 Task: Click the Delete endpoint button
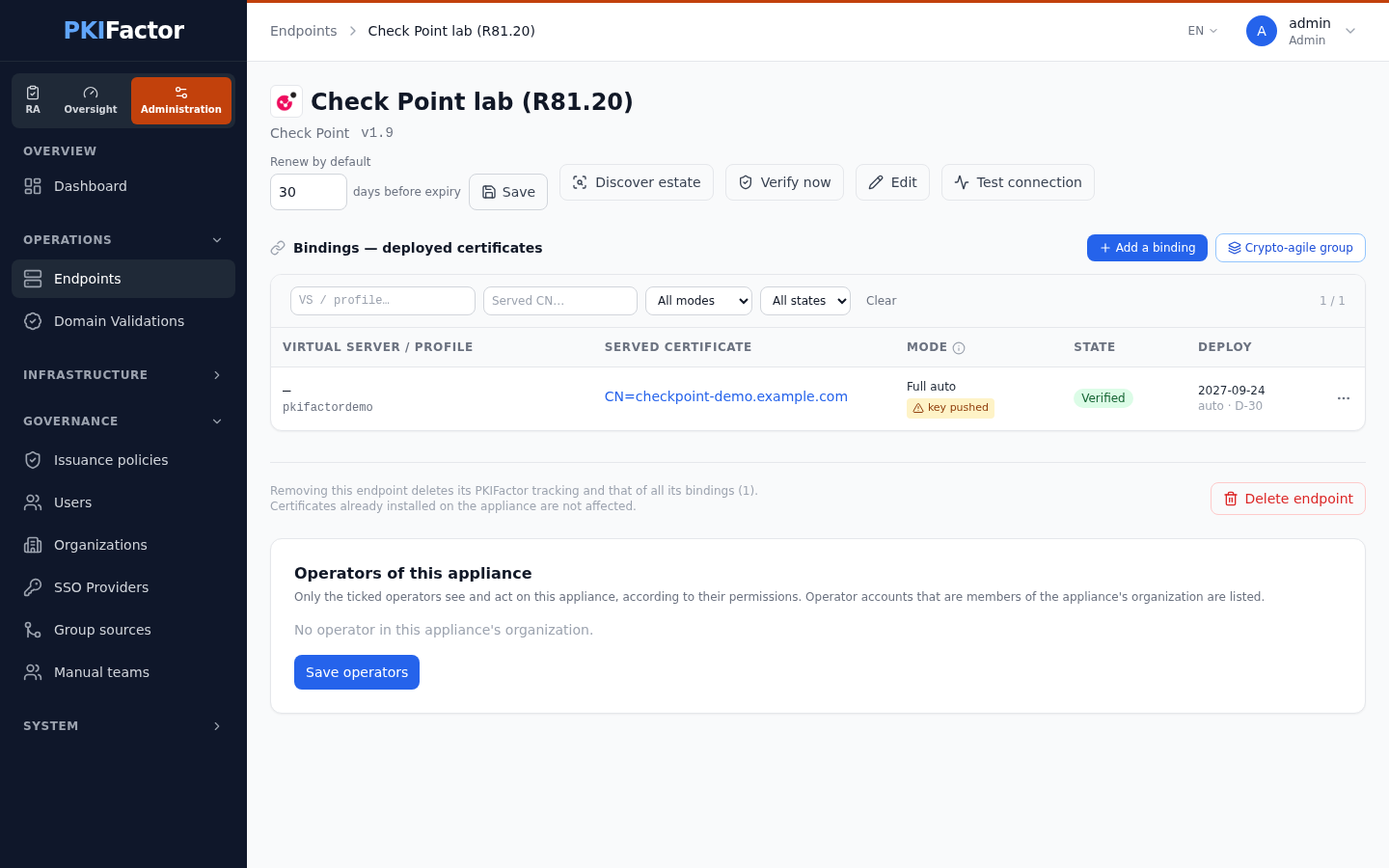pos(1288,499)
